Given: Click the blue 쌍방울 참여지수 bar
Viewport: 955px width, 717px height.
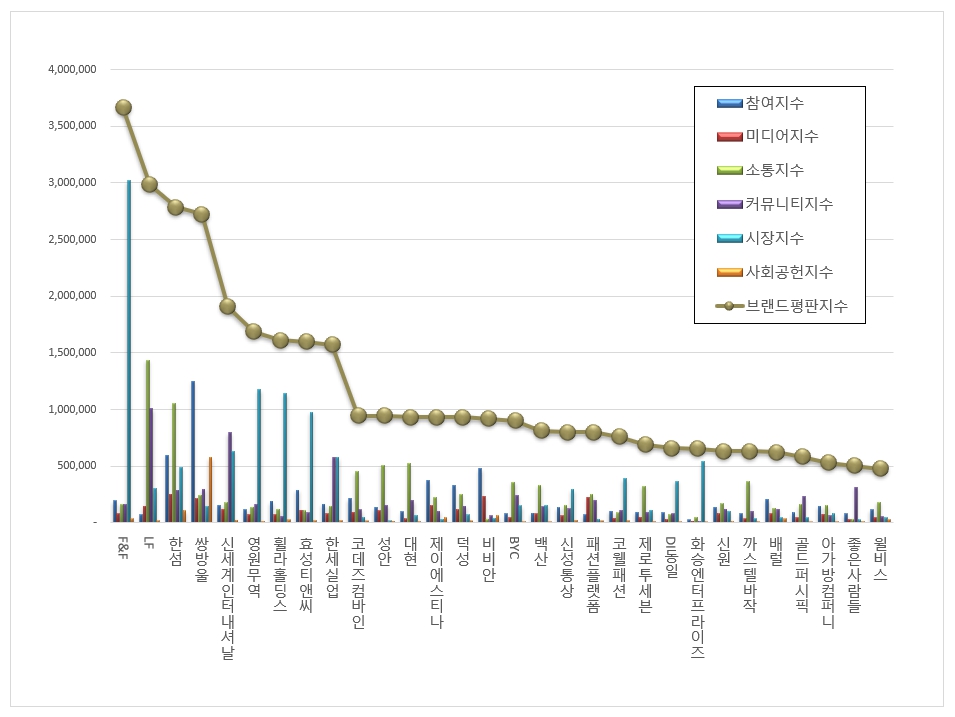Looking at the screenshot, I should (x=193, y=451).
